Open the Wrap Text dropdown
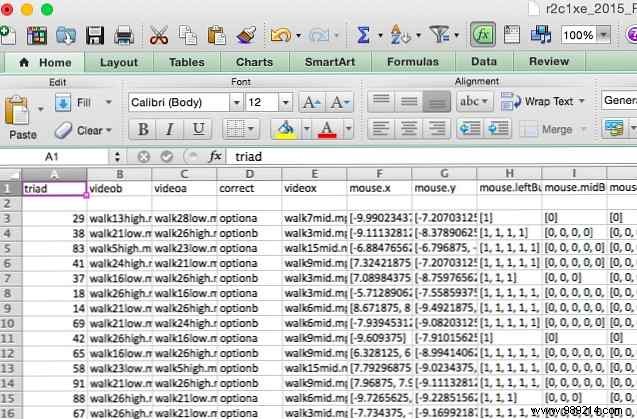This screenshot has height=419, width=637. point(582,101)
